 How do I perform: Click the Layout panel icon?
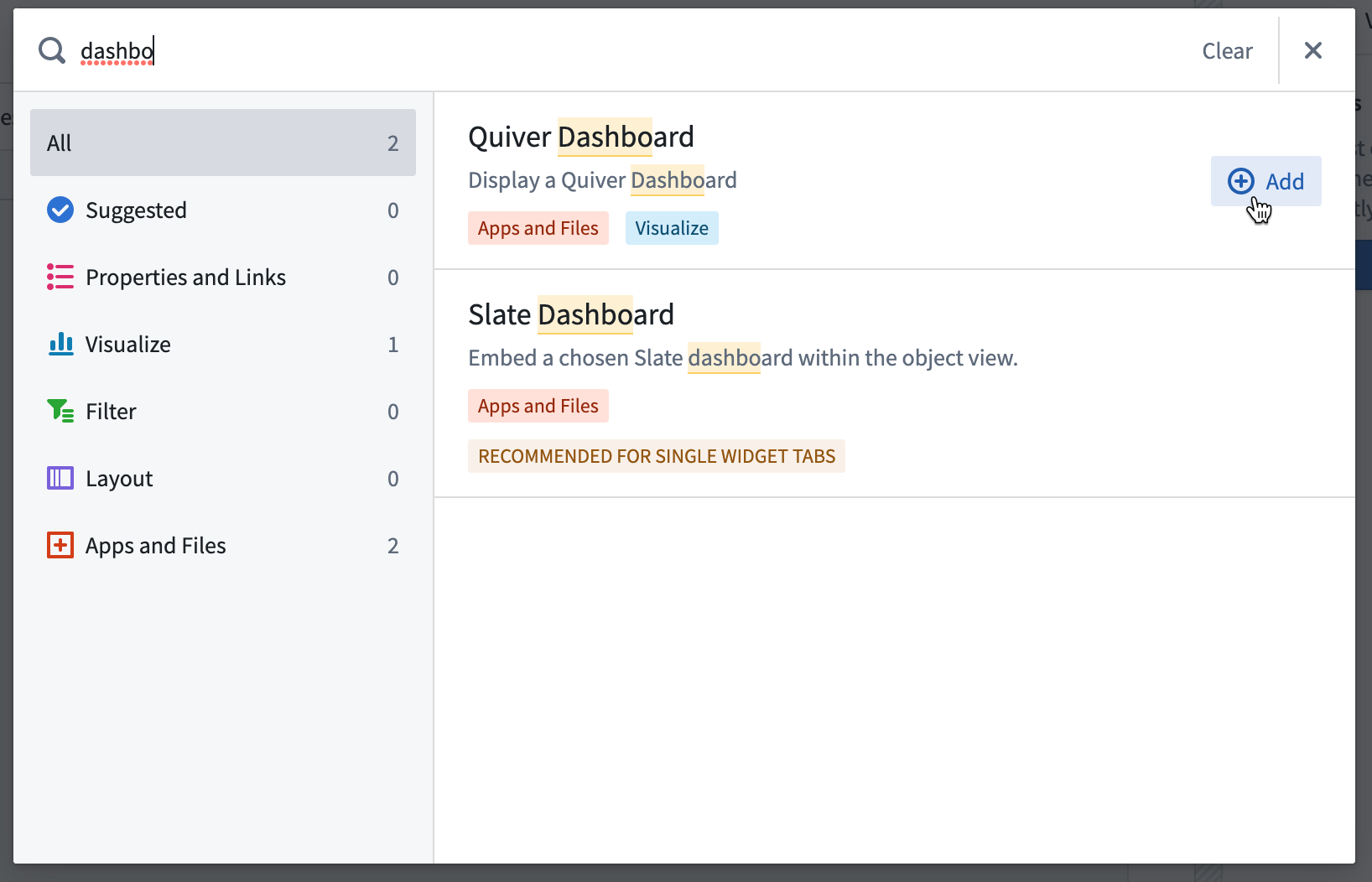coord(60,478)
